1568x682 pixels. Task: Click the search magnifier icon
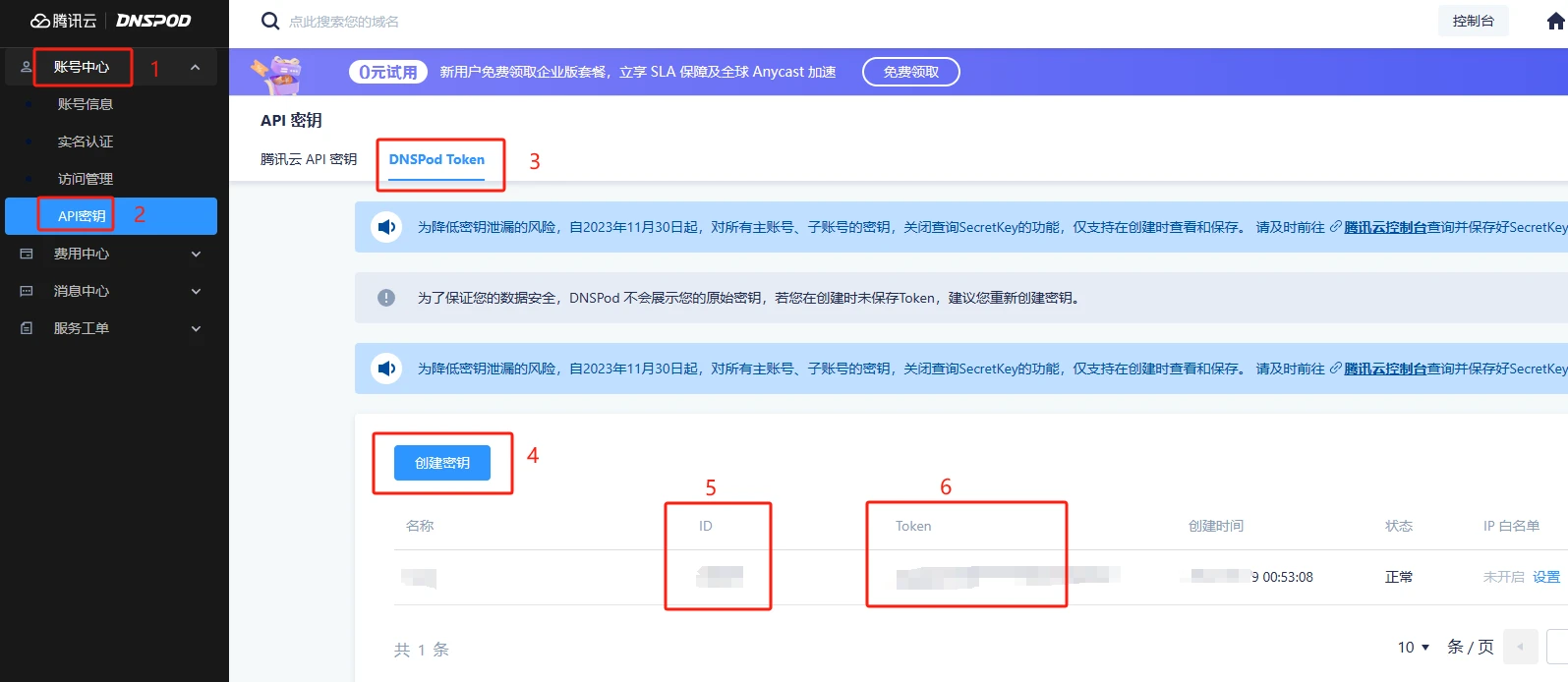point(270,21)
